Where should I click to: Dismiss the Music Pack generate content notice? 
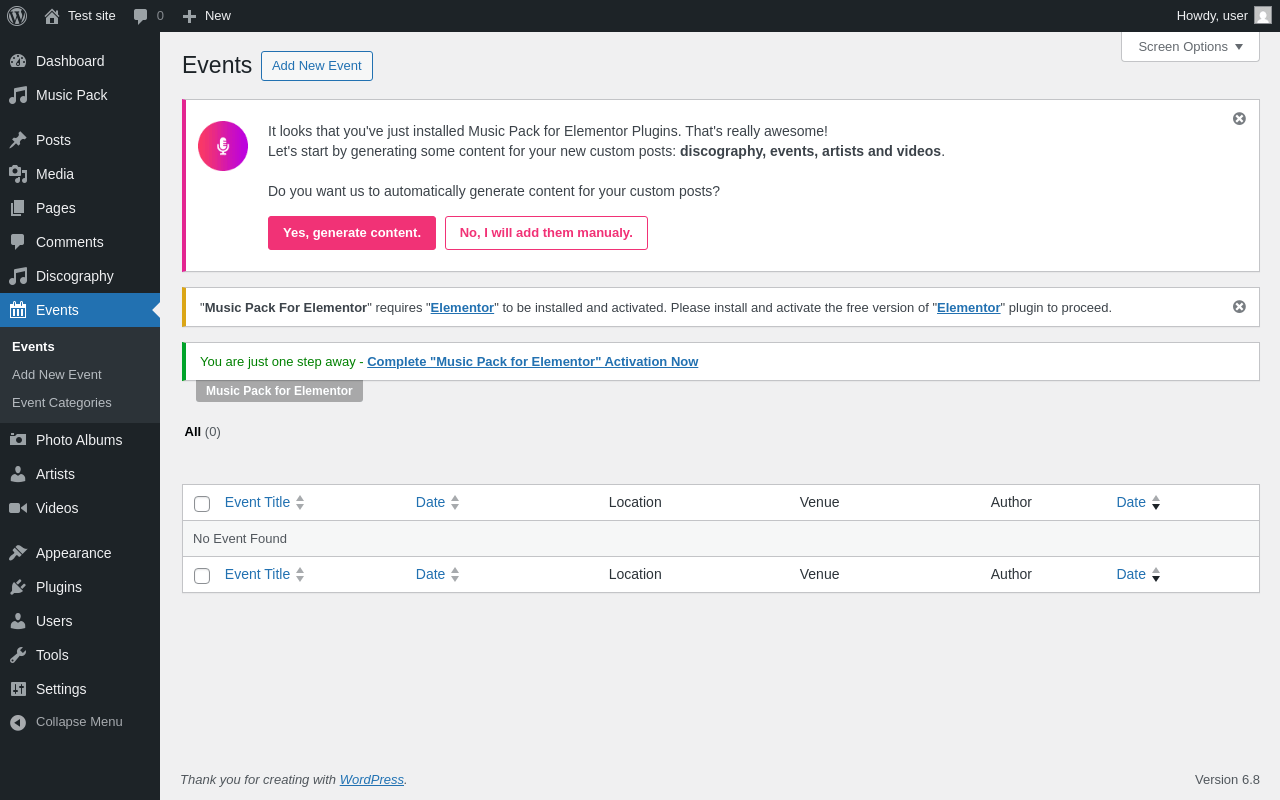[x=1239, y=119]
